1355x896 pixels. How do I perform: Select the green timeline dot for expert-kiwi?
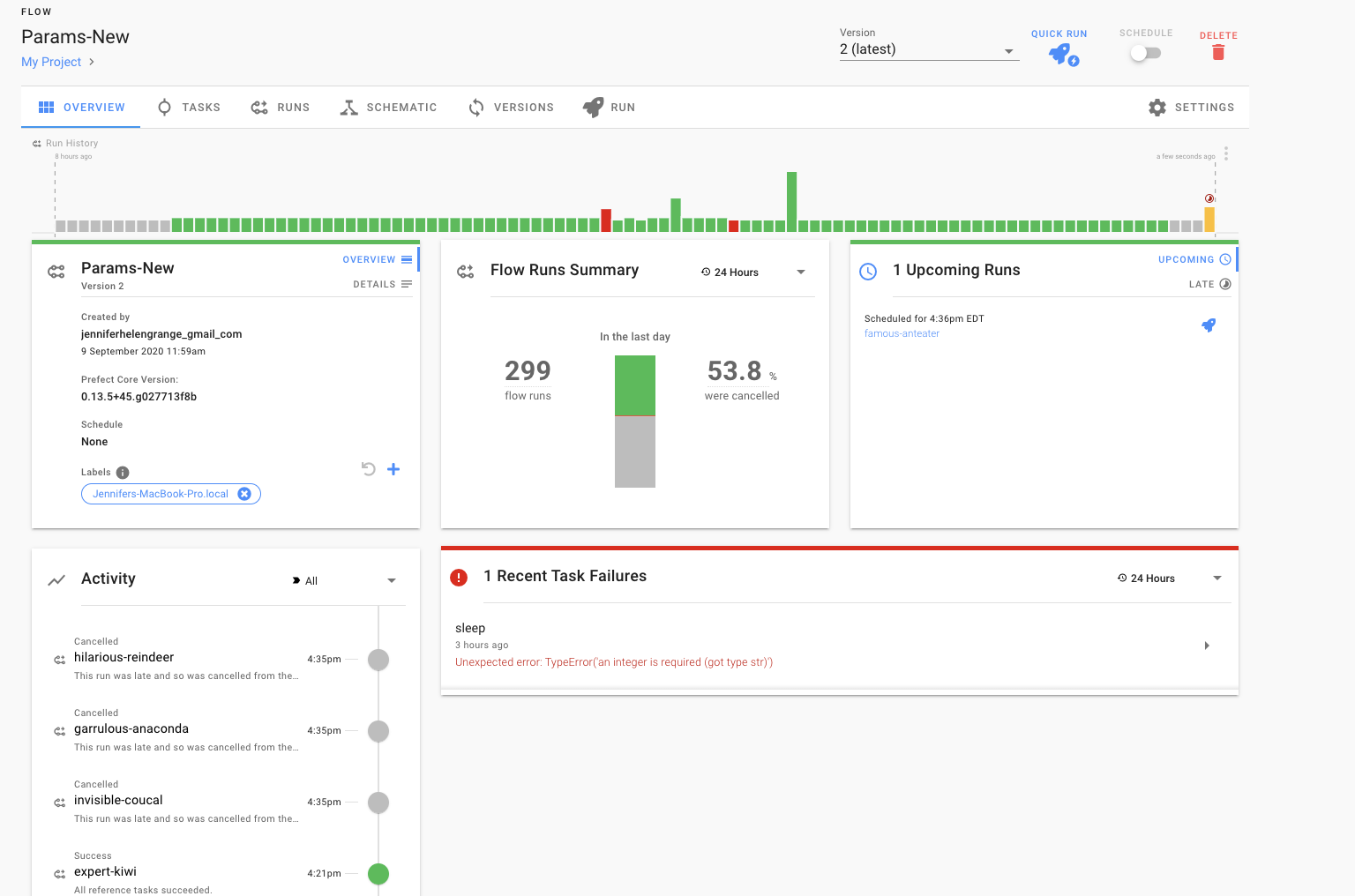pos(378,874)
